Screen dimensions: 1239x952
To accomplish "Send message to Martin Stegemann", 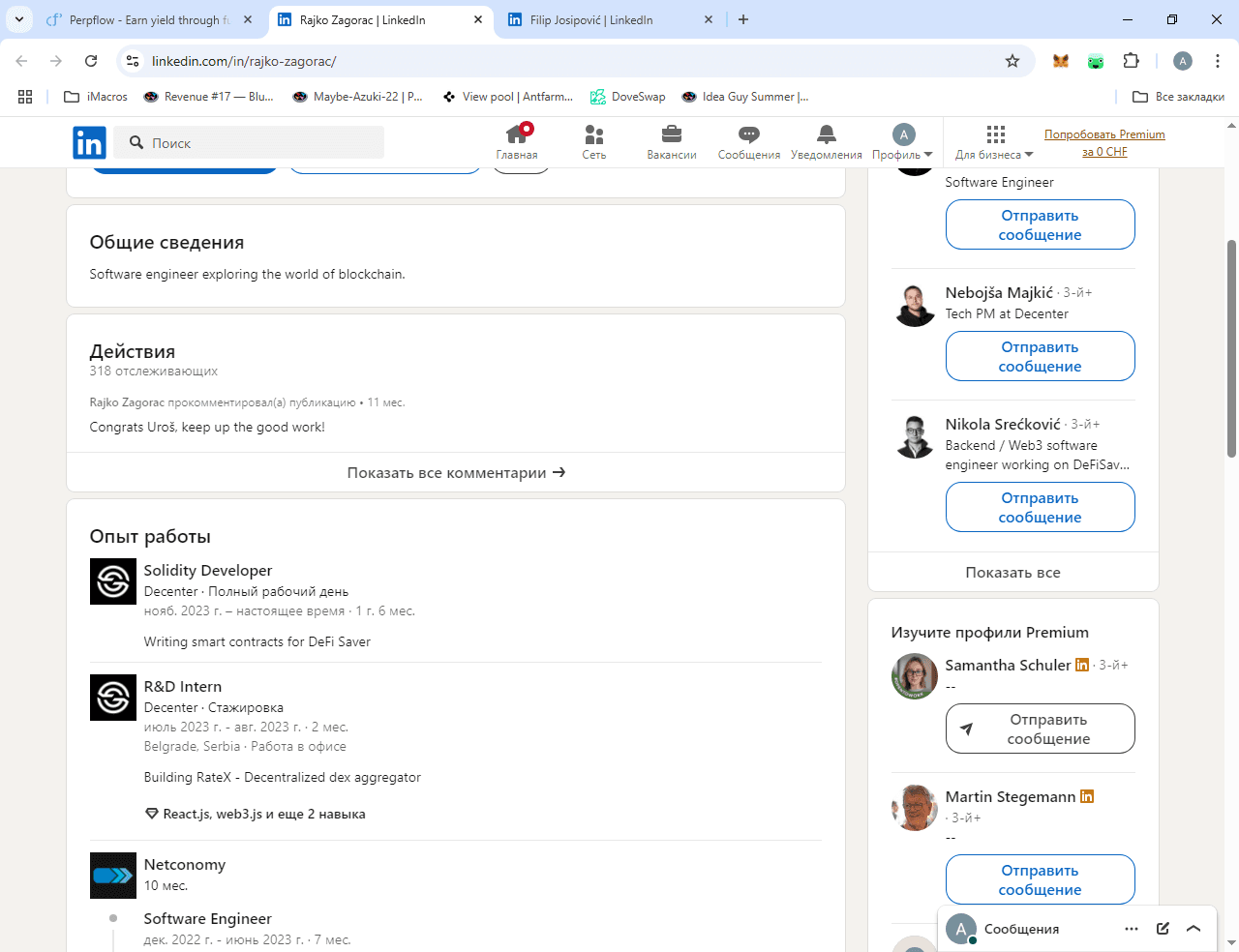I will coord(1041,879).
